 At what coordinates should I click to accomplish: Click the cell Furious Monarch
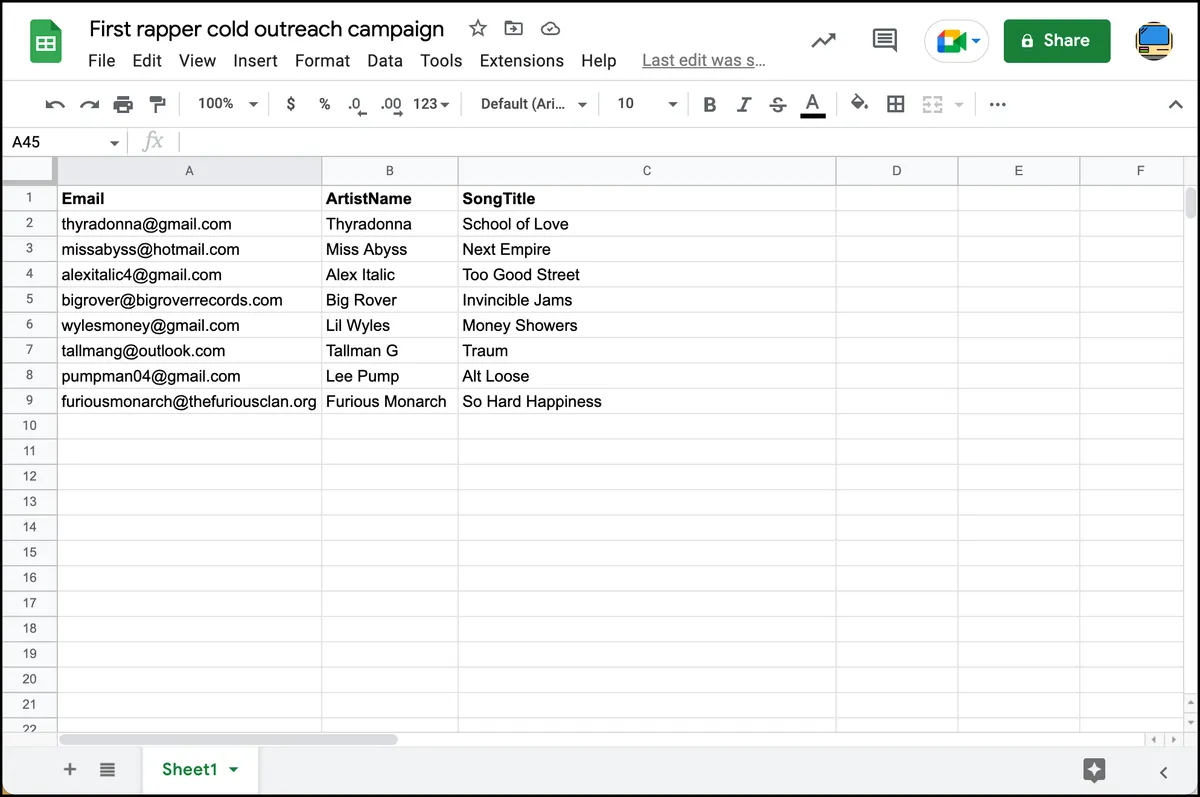390,401
